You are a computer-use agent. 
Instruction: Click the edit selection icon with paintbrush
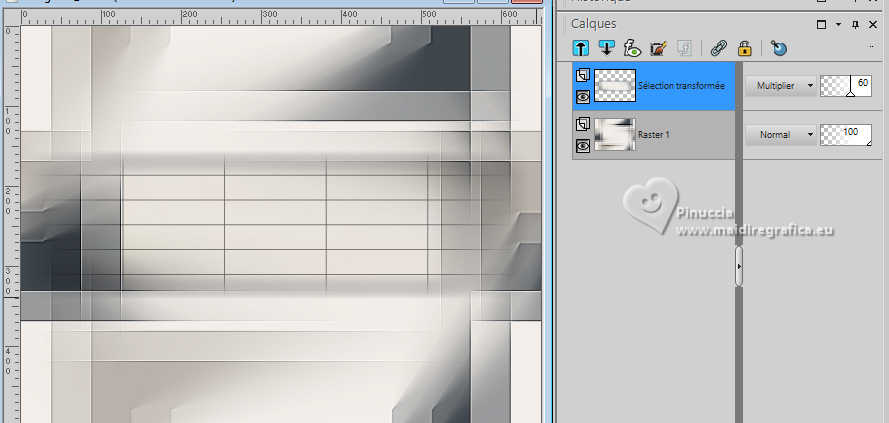coord(658,49)
